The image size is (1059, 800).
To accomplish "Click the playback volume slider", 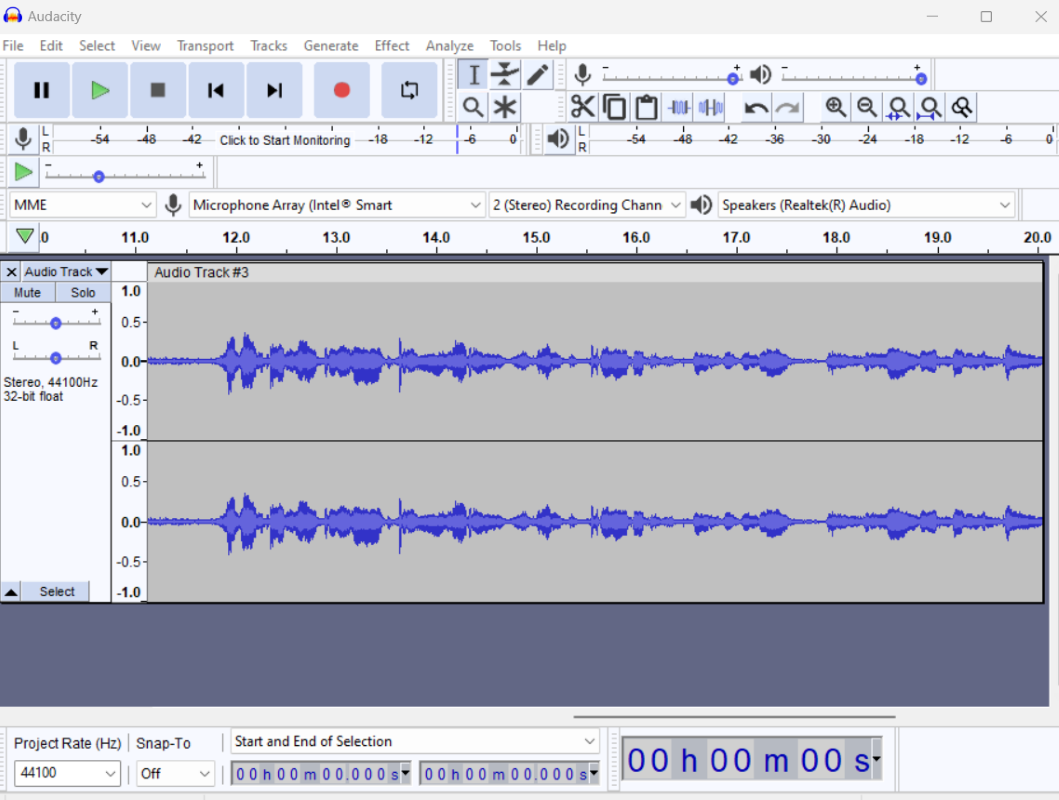I will pyautogui.click(x=852, y=78).
